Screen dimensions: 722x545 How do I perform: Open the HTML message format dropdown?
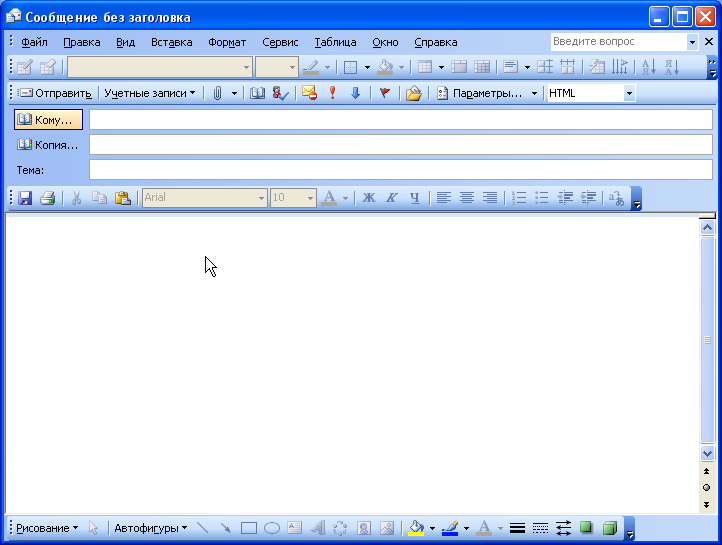tap(629, 93)
